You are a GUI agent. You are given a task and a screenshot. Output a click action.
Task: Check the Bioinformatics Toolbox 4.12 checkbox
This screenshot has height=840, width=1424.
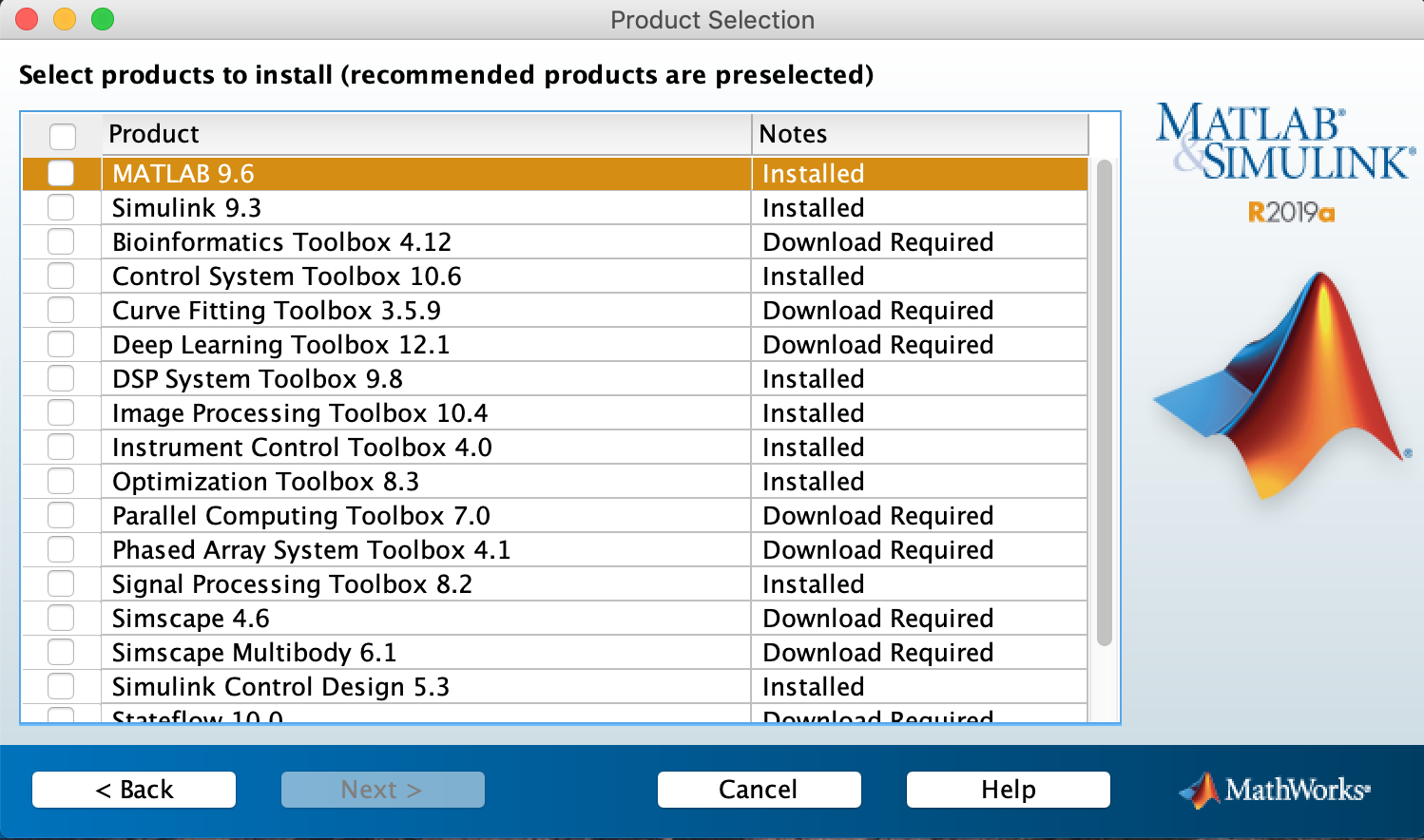61,241
